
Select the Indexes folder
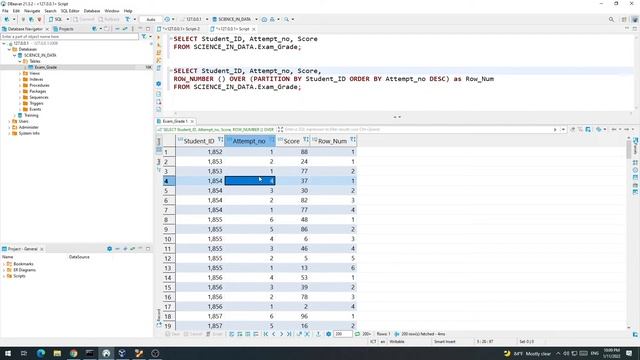36,79
